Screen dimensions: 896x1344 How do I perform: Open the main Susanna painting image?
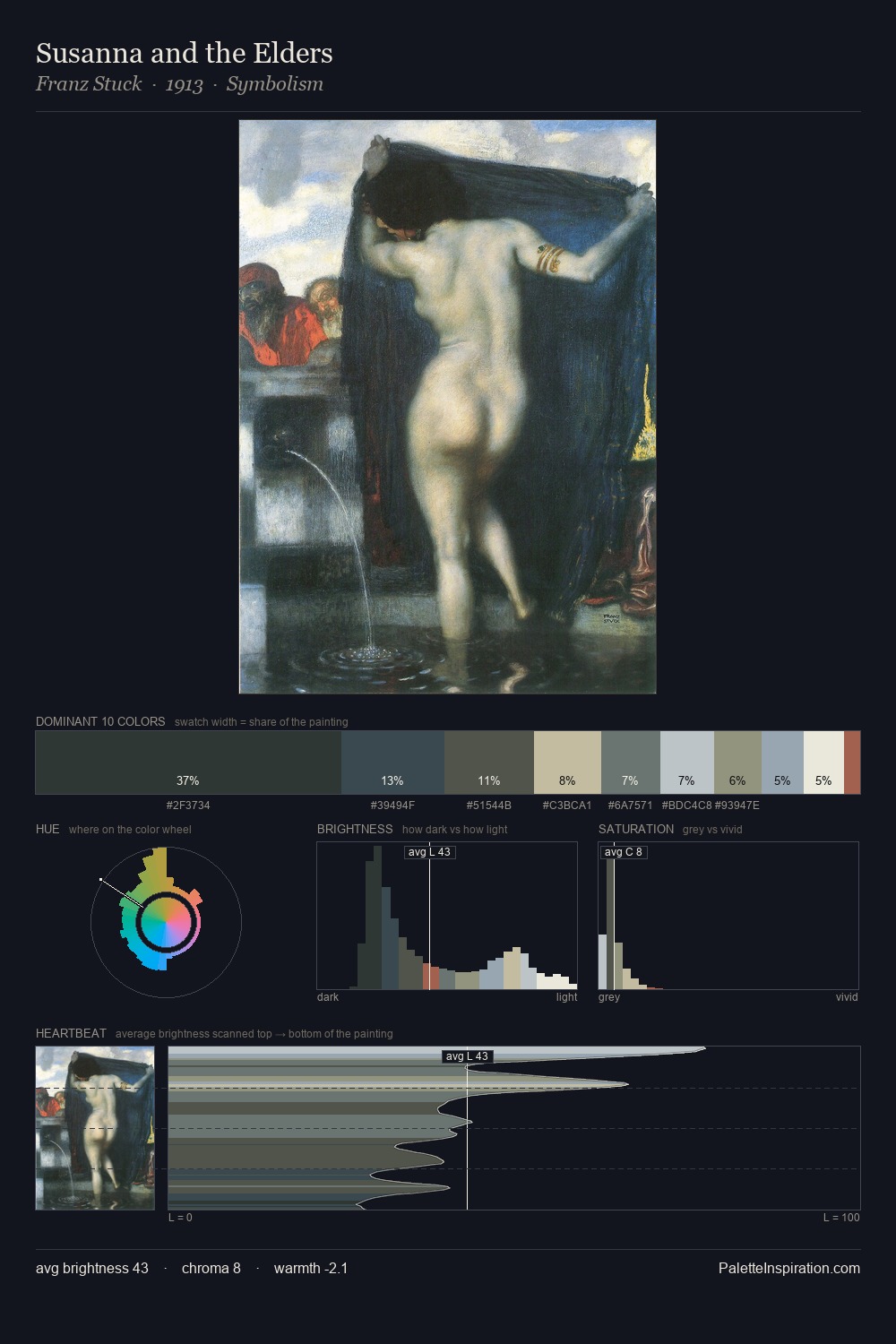[x=447, y=407]
